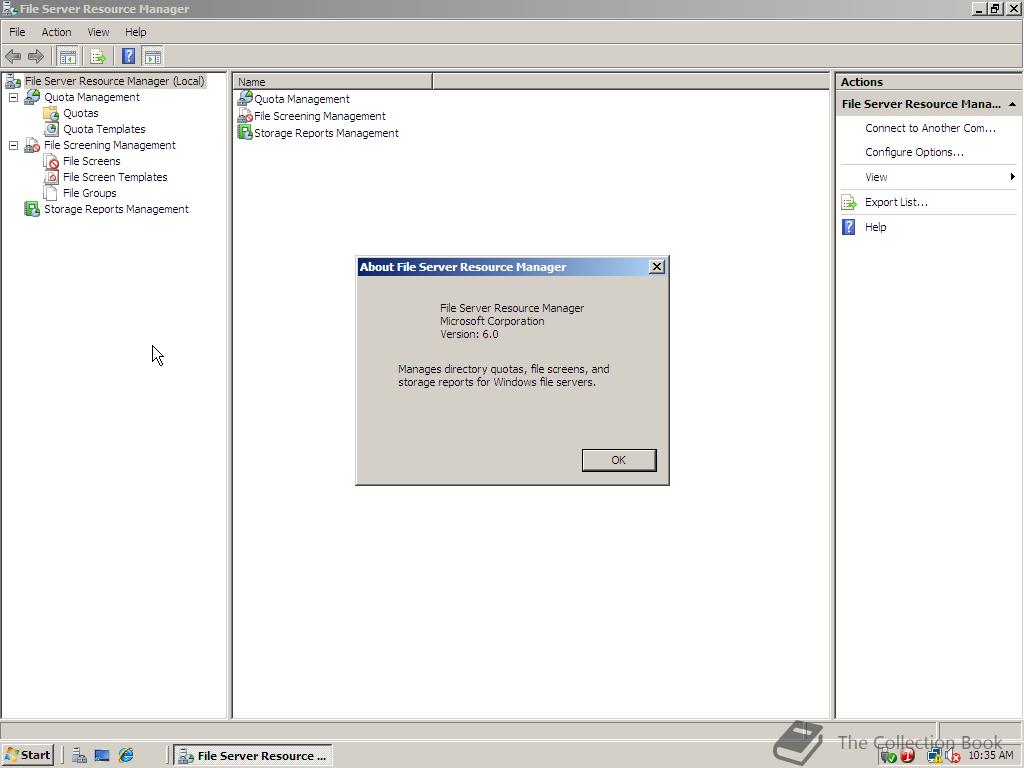
Task: Click the muted volume tray icon
Action: (953, 756)
